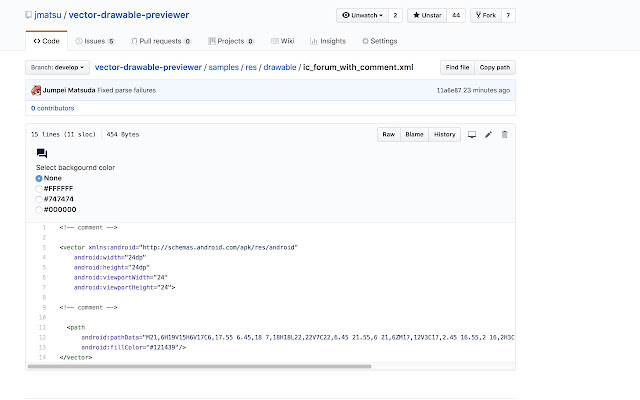View the Raw file
640x400 pixels.
point(389,135)
